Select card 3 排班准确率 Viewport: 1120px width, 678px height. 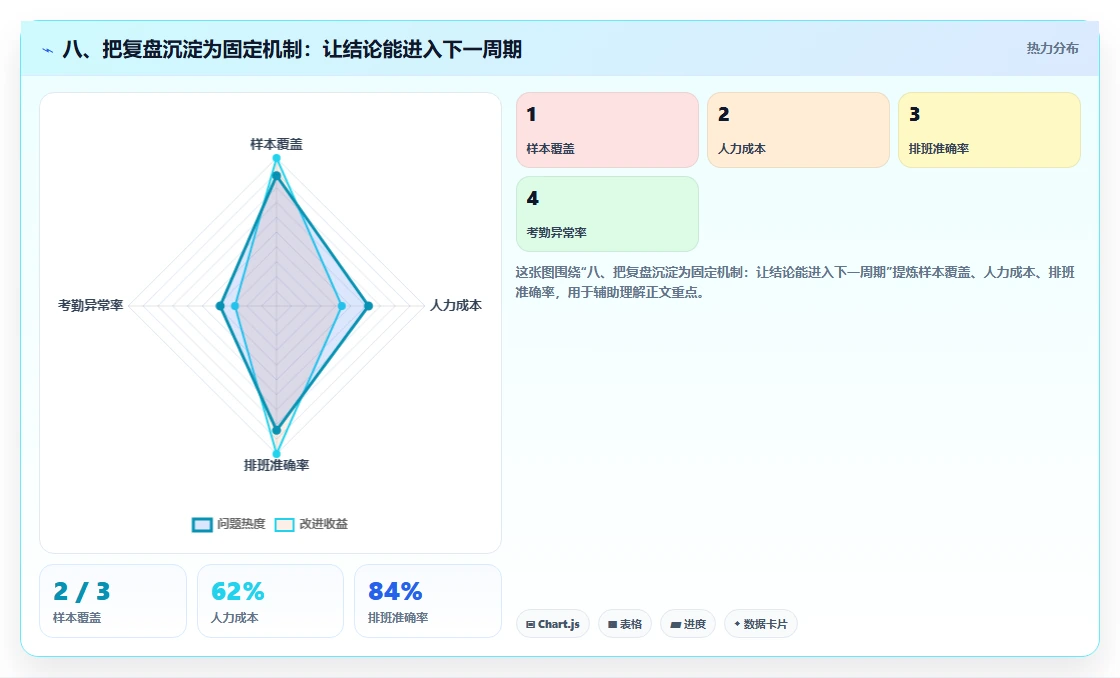(989, 130)
